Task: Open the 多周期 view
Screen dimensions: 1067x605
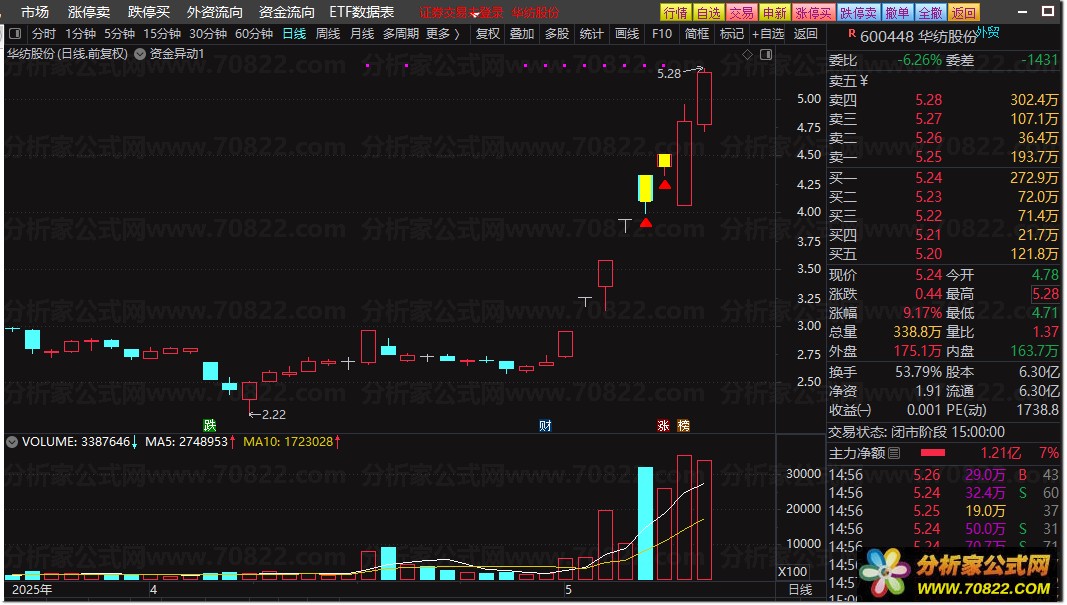Action: 401,33
